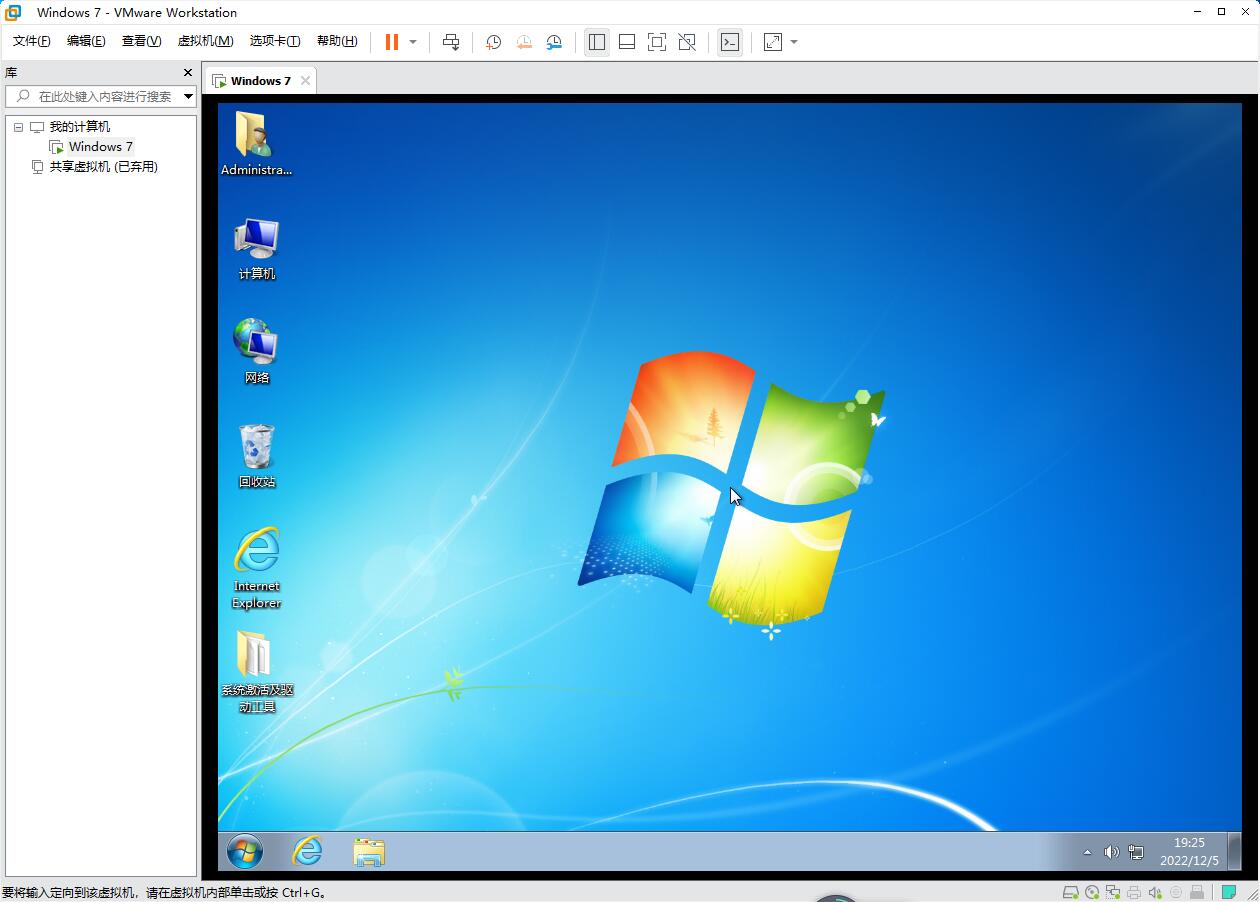Select the 系统激活及驱动工具 folder icon

256,672
